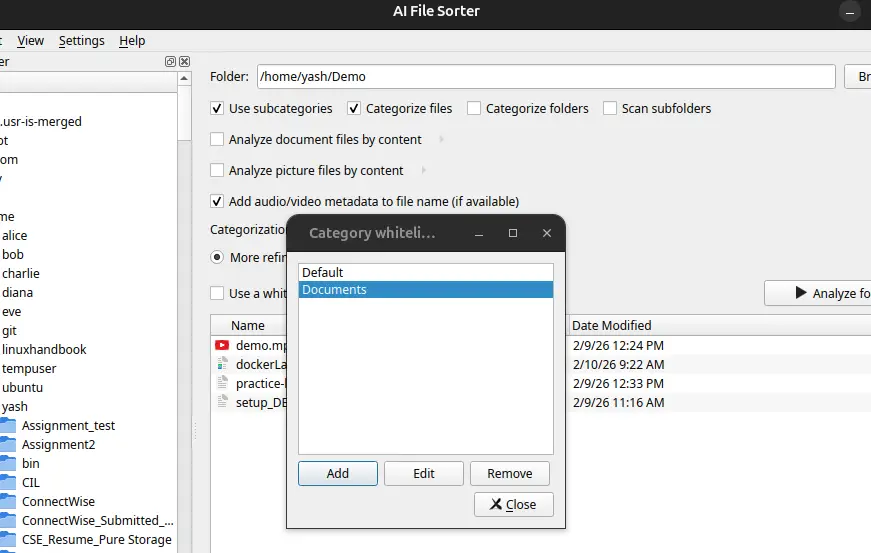Select the ConnectWise folder icon
Image resolution: width=871 pixels, height=553 pixels.
(x=8, y=501)
